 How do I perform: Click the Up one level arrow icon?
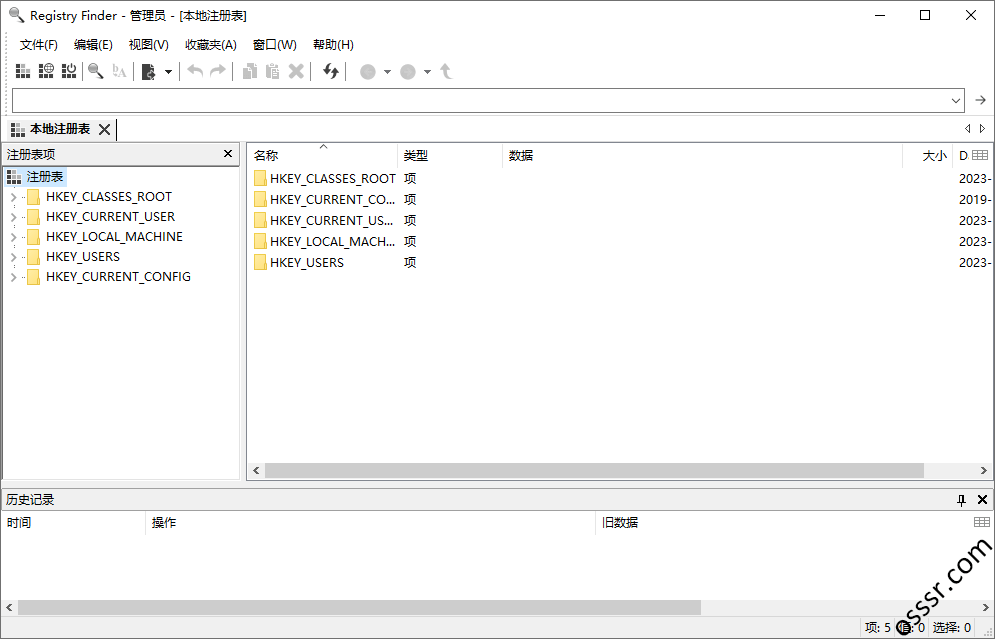(446, 71)
